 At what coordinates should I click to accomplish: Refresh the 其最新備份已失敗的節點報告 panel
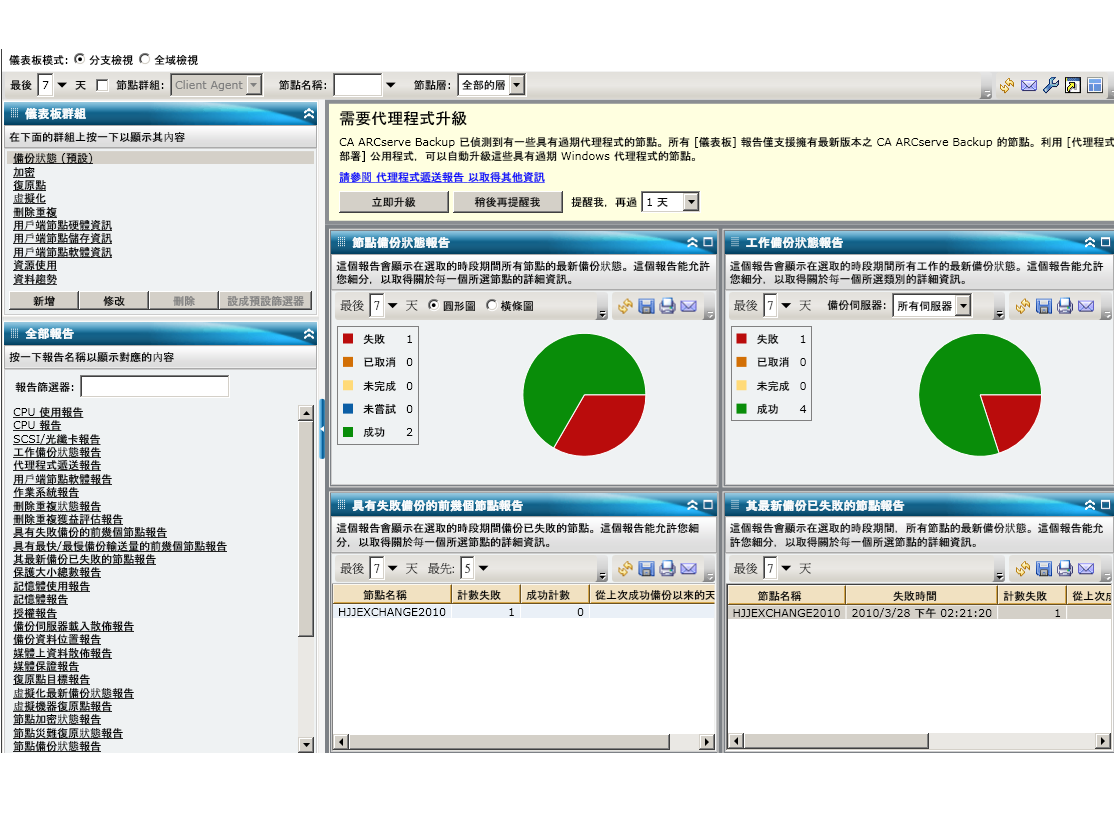pos(1022,569)
